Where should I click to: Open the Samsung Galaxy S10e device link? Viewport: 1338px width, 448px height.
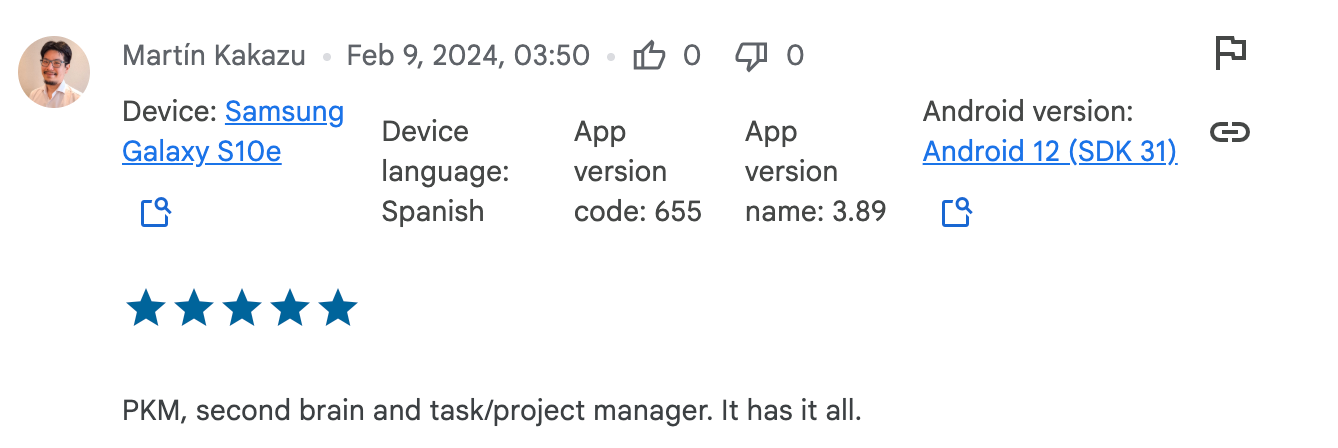click(x=233, y=132)
